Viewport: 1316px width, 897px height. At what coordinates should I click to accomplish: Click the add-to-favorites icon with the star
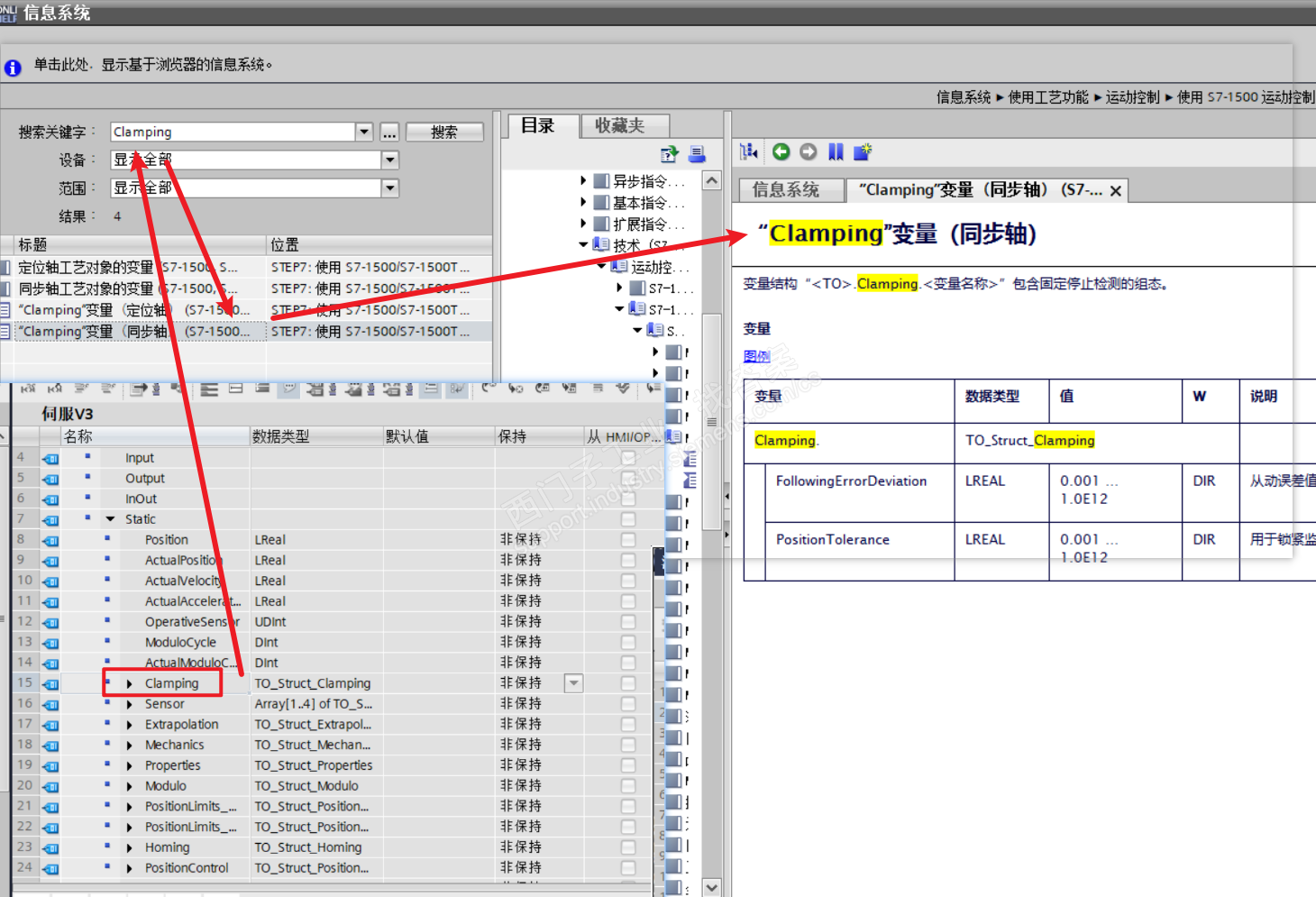click(863, 151)
